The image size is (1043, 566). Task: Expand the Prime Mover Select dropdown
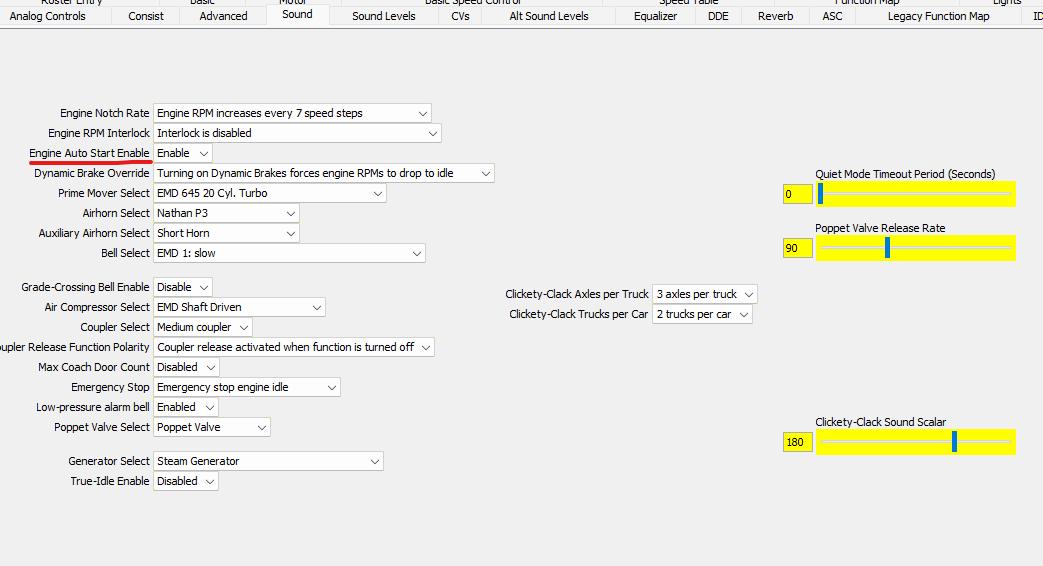(269, 193)
